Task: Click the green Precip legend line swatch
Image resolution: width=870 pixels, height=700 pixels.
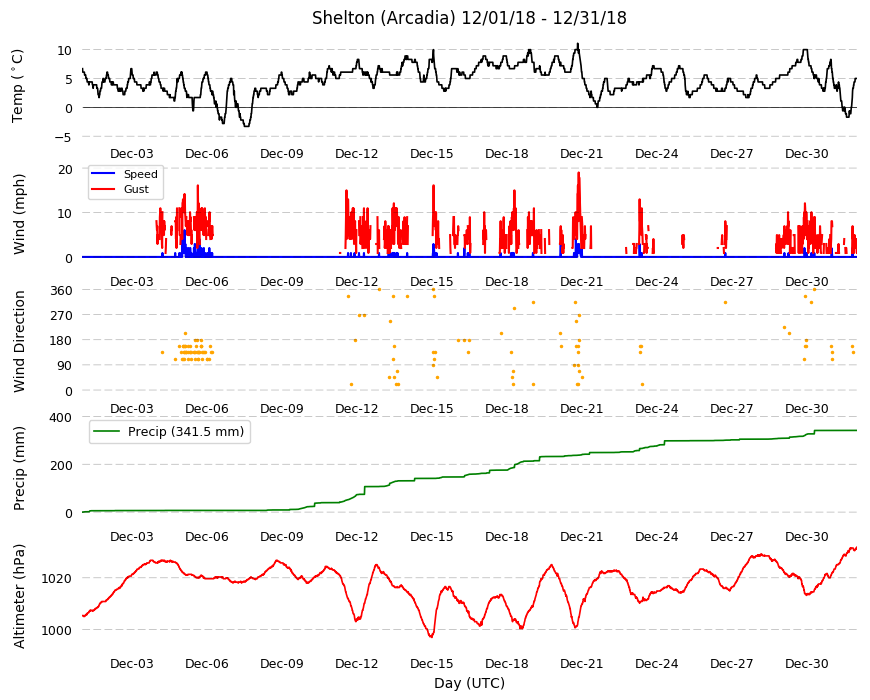Action: (107, 432)
